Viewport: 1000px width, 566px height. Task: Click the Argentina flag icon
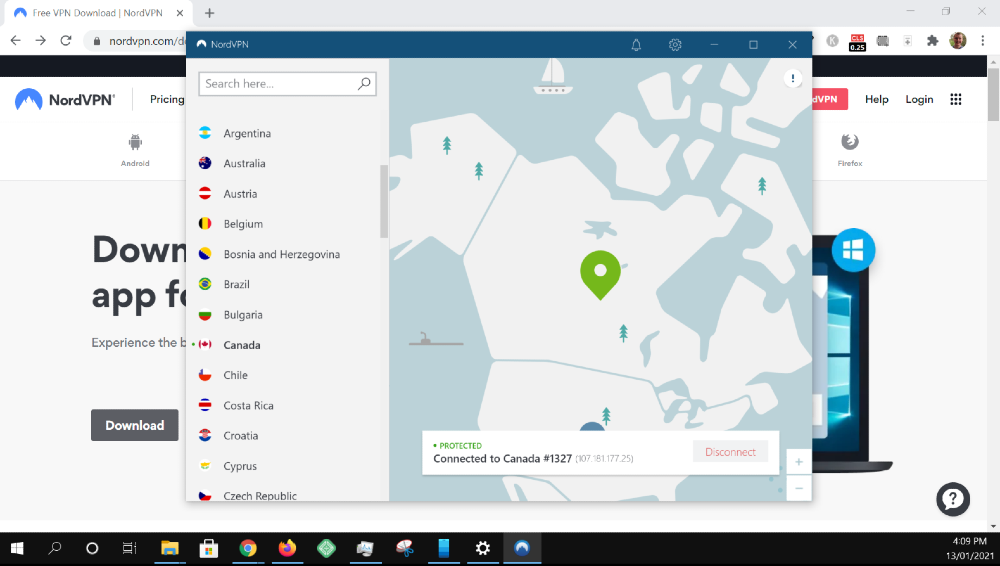(205, 133)
